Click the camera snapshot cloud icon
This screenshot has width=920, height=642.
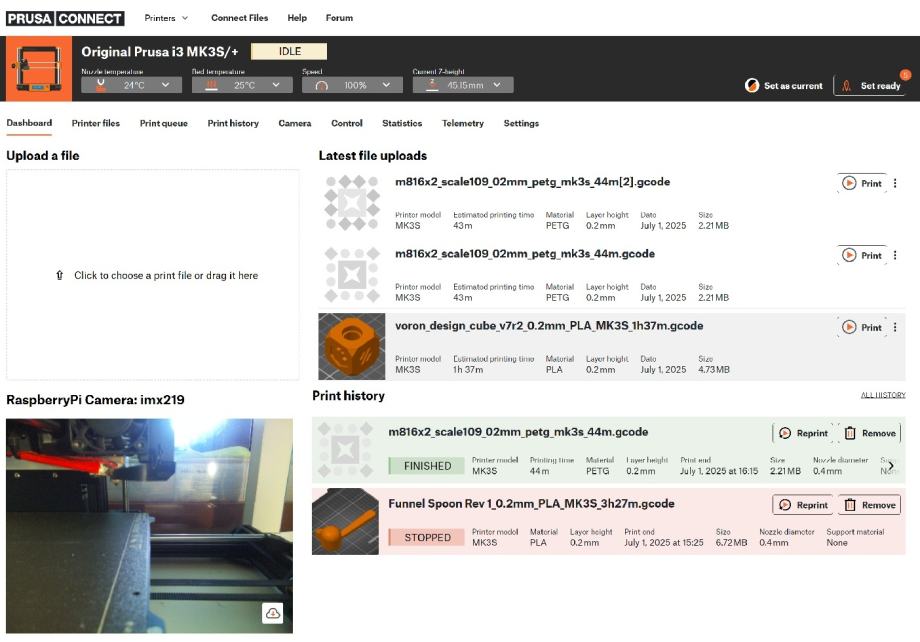click(273, 614)
